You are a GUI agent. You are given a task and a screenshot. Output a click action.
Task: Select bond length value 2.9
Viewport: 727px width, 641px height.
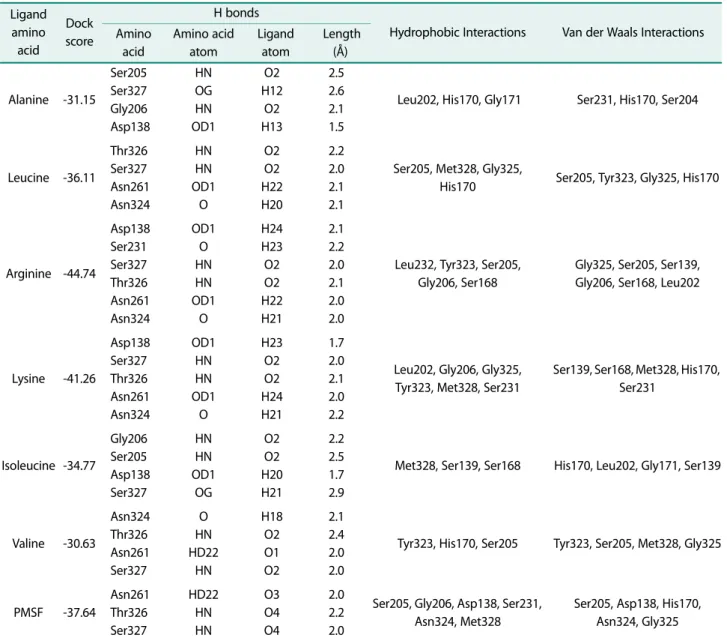[x=336, y=493]
